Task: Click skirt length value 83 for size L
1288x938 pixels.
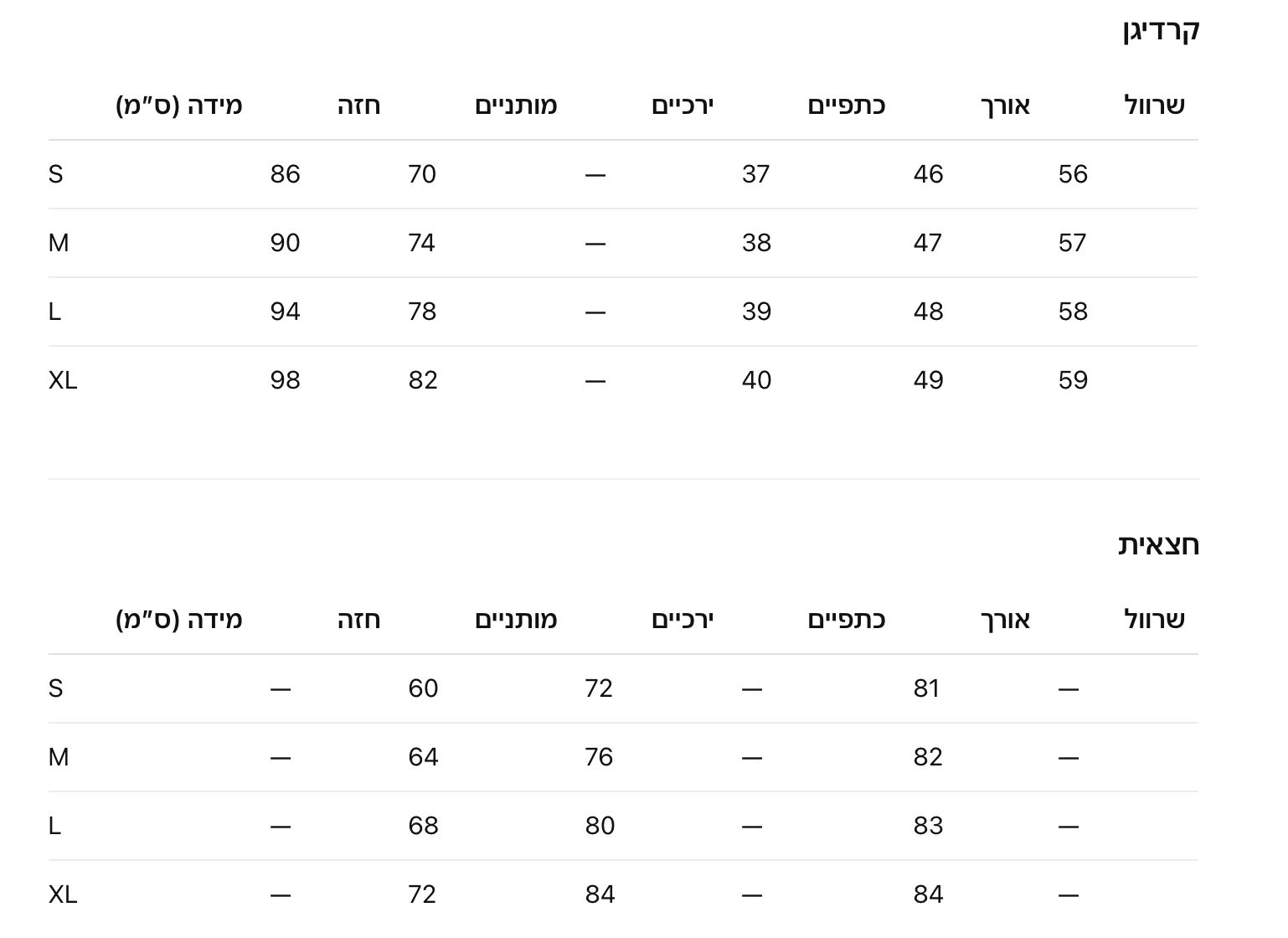Action: point(928,826)
